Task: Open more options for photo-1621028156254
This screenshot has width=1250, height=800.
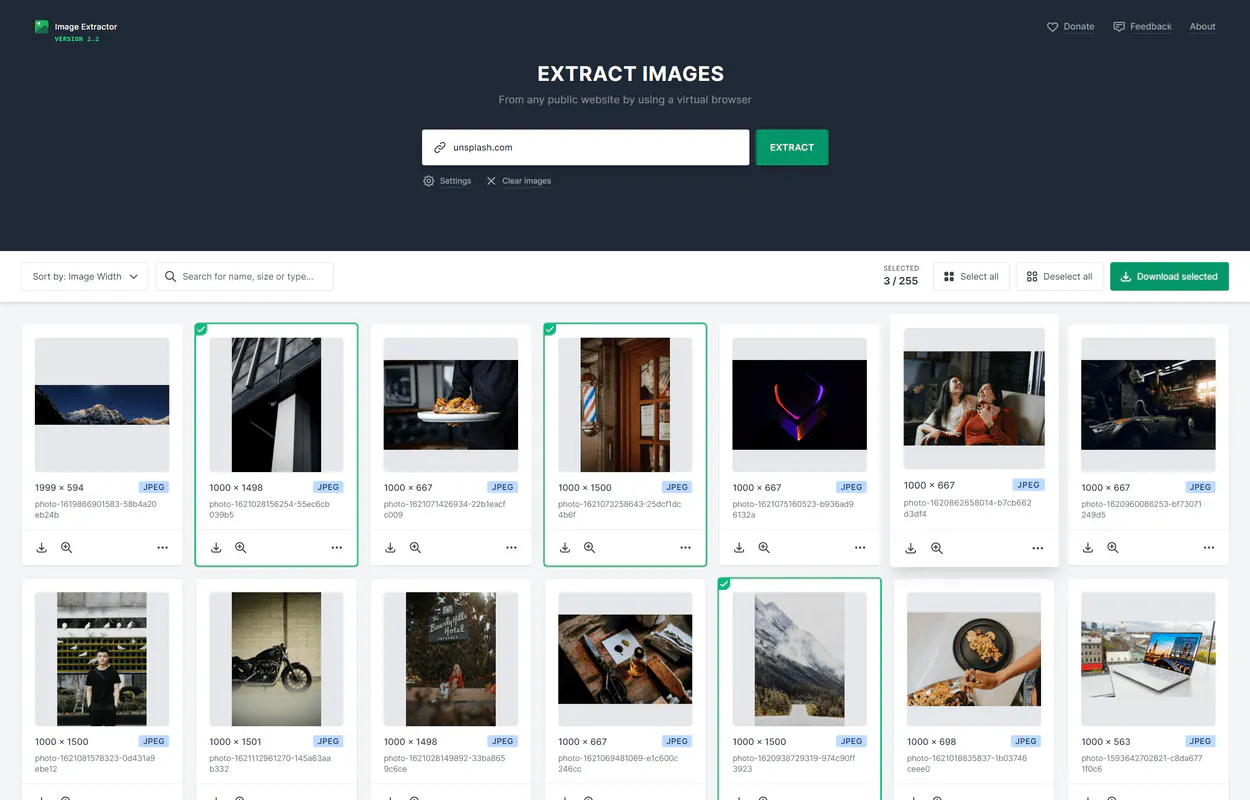Action: click(336, 548)
